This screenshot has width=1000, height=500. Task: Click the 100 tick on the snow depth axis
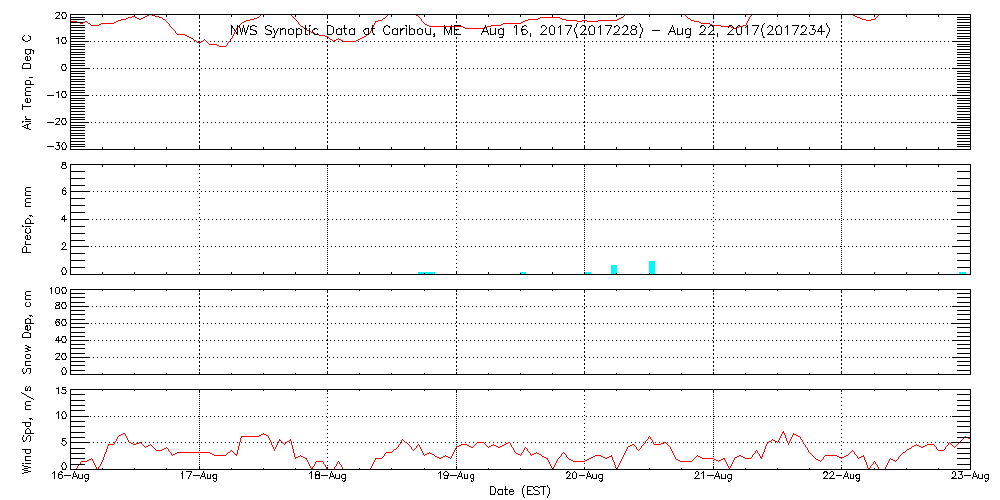(x=57, y=292)
